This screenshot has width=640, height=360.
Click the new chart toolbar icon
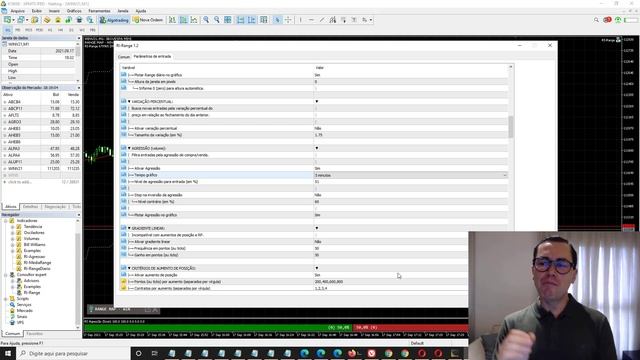point(7,20)
